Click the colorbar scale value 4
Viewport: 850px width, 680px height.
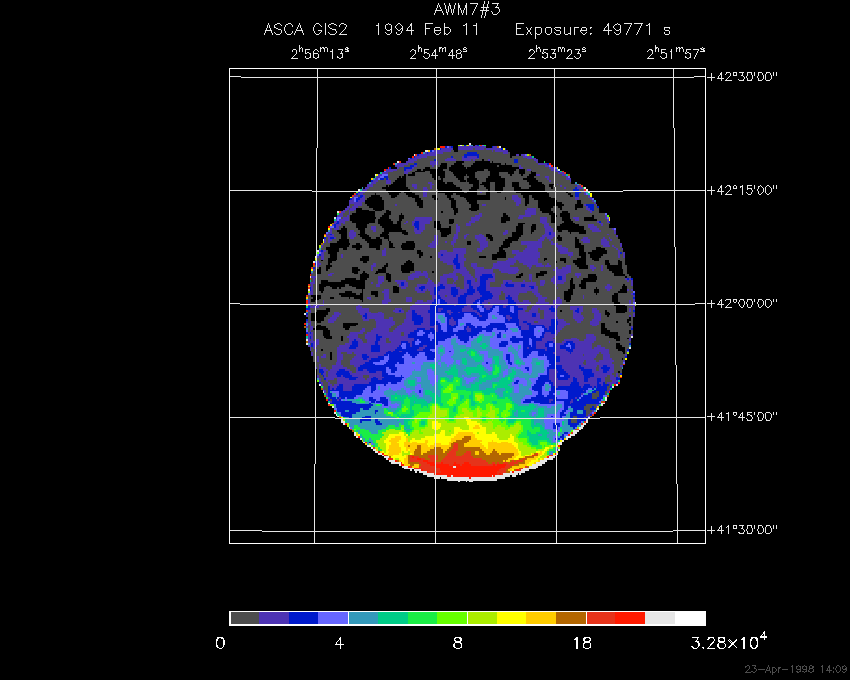(x=339, y=644)
